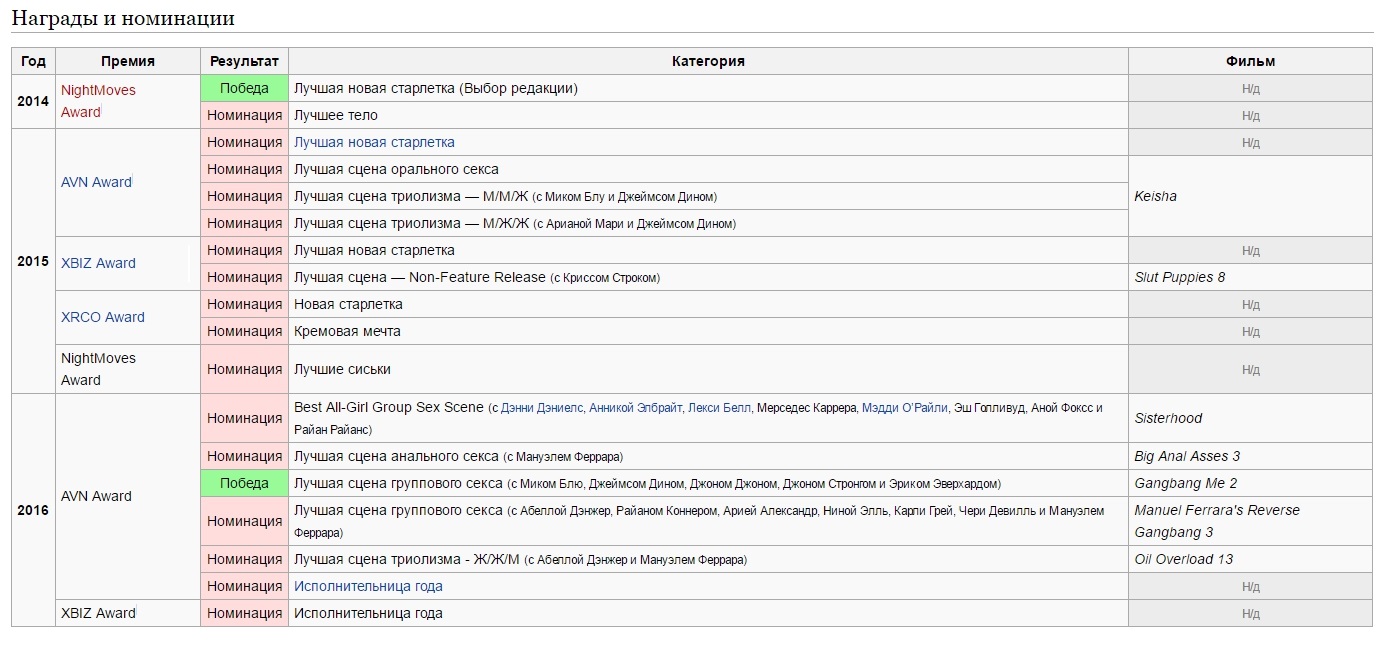The width and height of the screenshot is (1385, 648).
Task: Click 'Manuel Ferrara's Reverse Gangbang 3' film cell
Action: 1250,521
